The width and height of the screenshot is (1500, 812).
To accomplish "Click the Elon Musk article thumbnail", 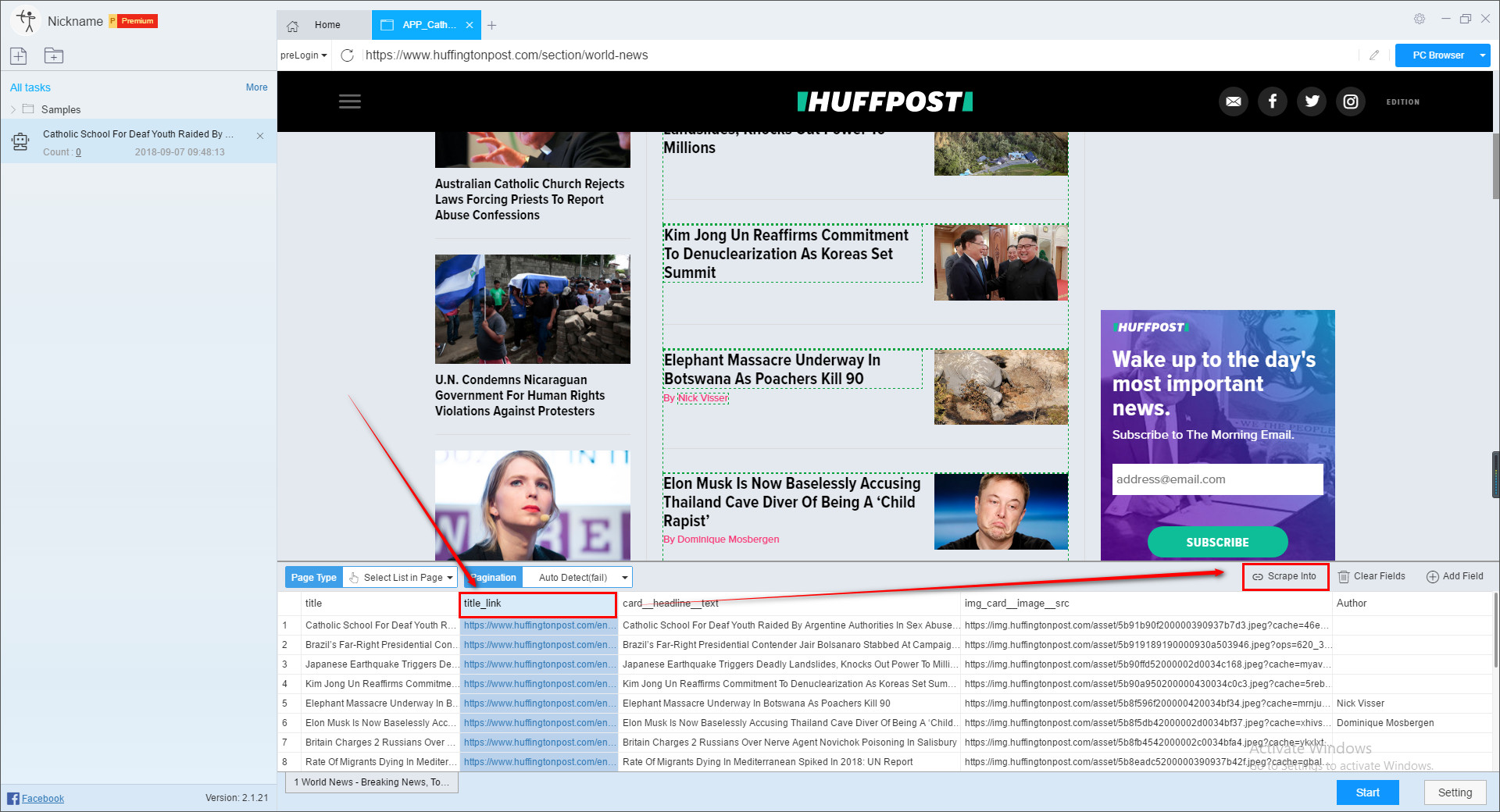I will pos(1001,511).
